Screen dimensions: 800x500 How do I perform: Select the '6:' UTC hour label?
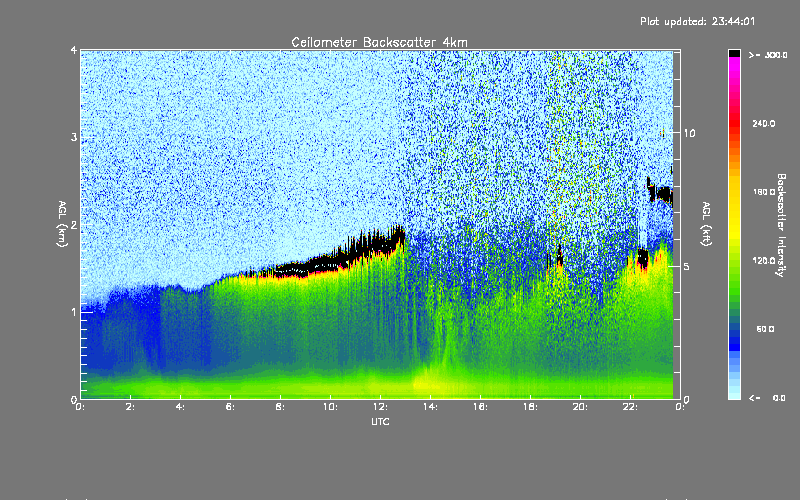231,407
